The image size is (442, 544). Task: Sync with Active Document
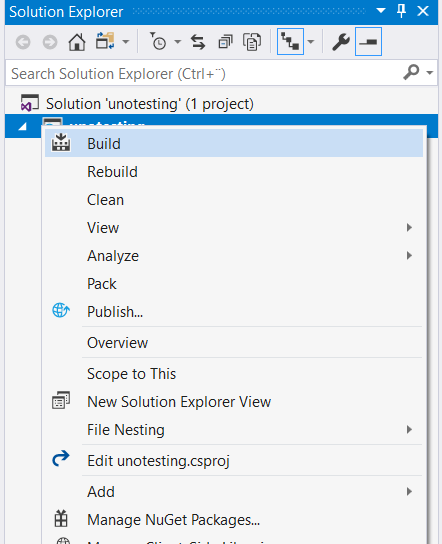[x=198, y=42]
